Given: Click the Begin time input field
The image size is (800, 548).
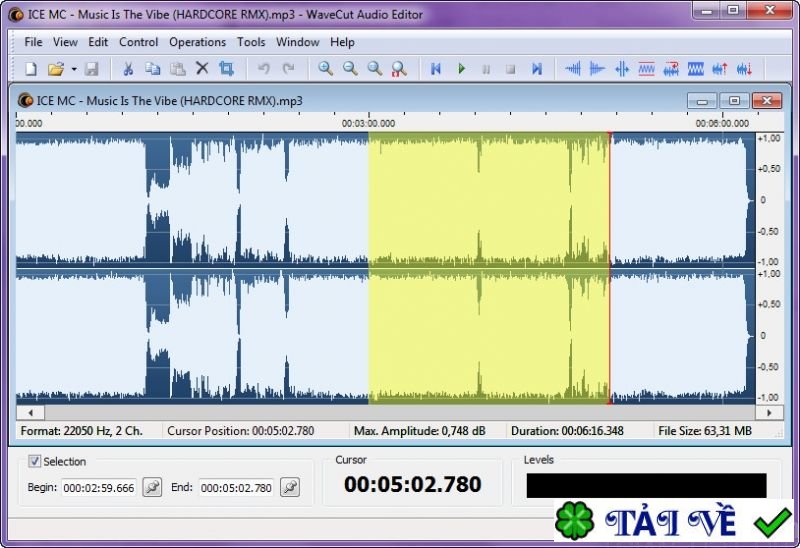Looking at the screenshot, I should pyautogui.click(x=99, y=488).
